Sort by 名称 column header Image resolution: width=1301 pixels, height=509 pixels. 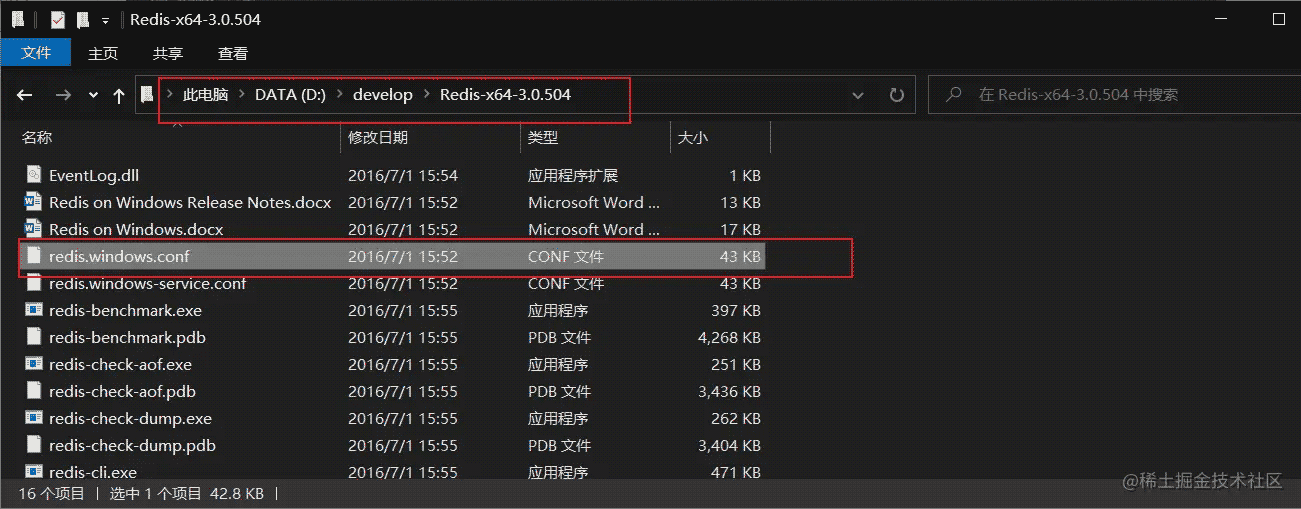(37, 137)
